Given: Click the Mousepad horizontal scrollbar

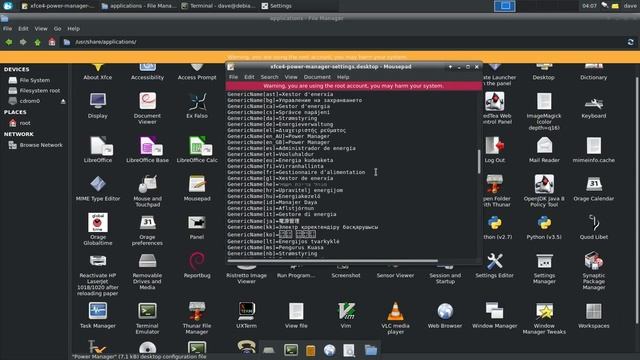Looking at the screenshot, I should (333, 260).
